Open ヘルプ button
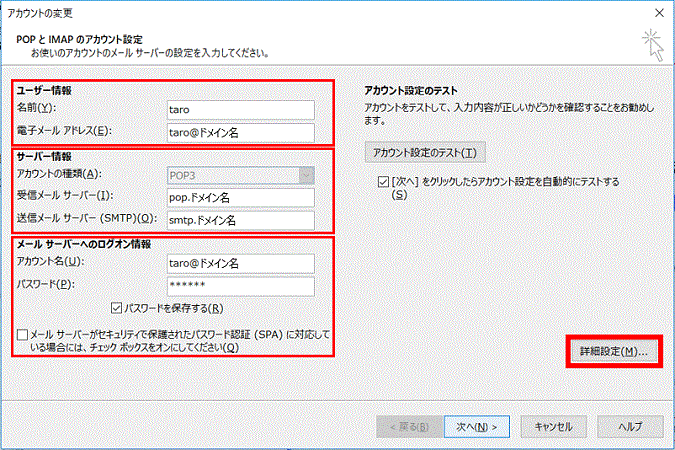This screenshot has height=450, width=675. point(630,427)
